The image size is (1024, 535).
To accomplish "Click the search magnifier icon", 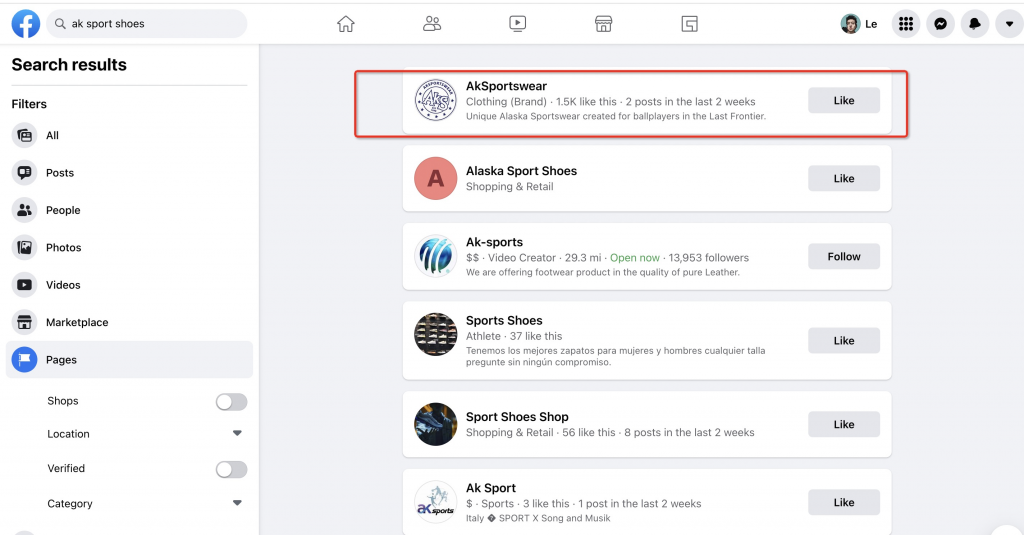I will [x=60, y=24].
